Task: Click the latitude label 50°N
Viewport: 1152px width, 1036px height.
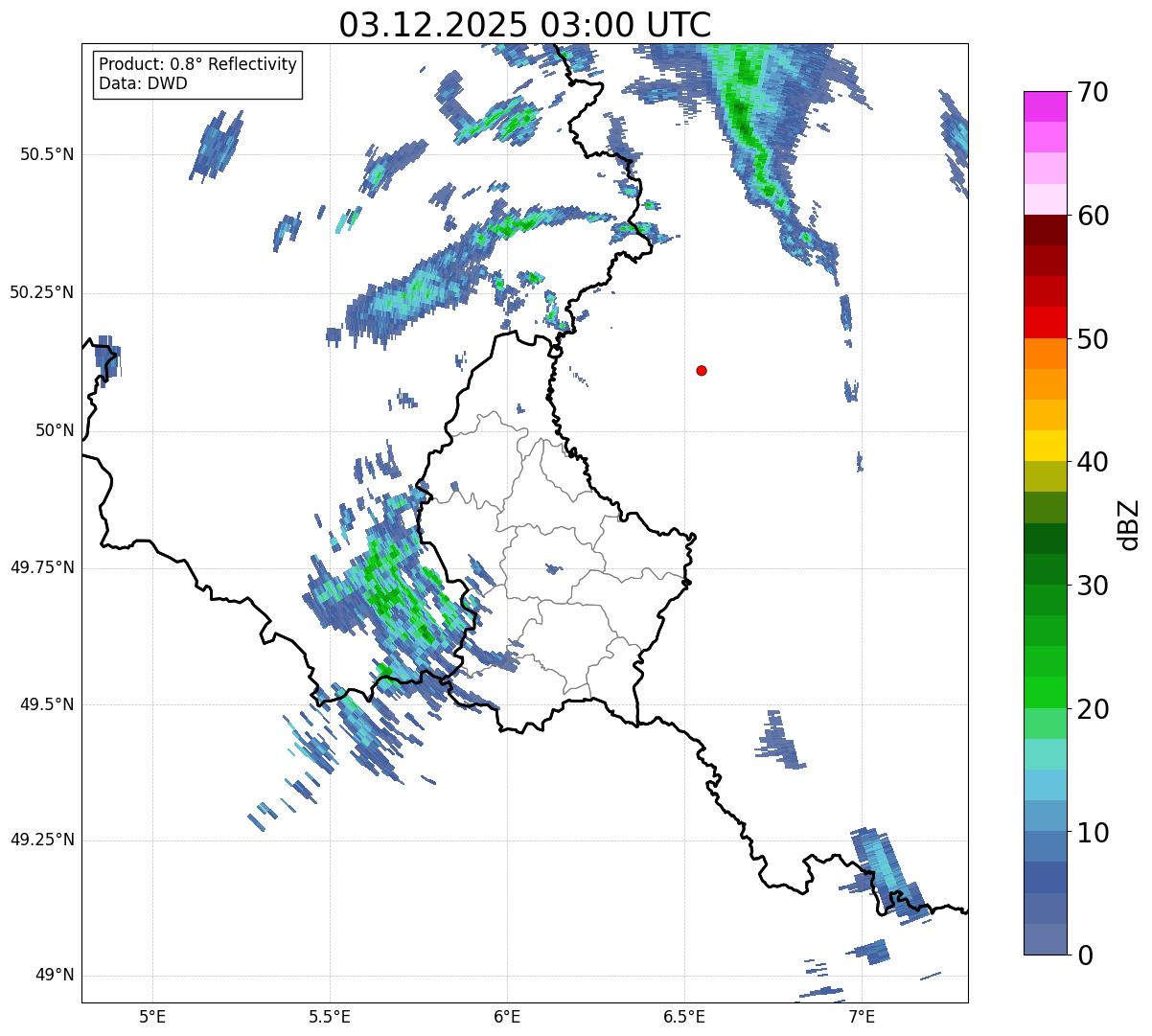Action: [x=56, y=430]
